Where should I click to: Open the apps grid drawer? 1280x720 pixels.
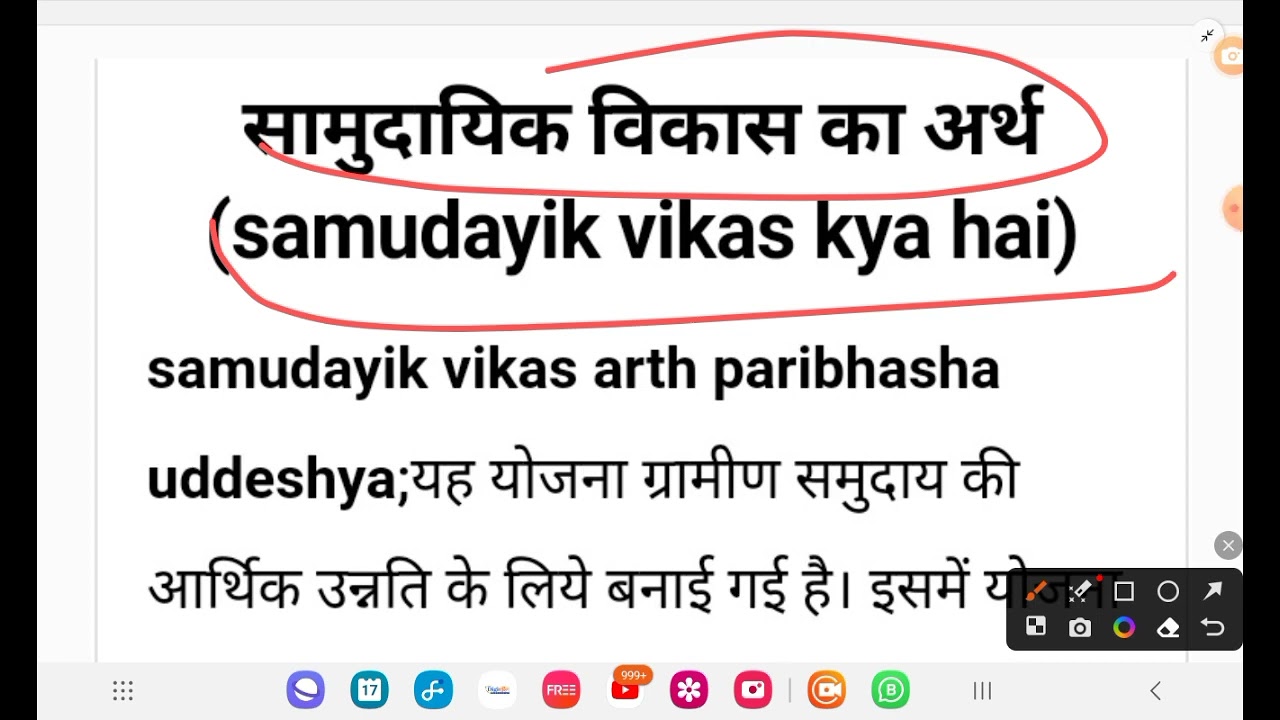(123, 691)
